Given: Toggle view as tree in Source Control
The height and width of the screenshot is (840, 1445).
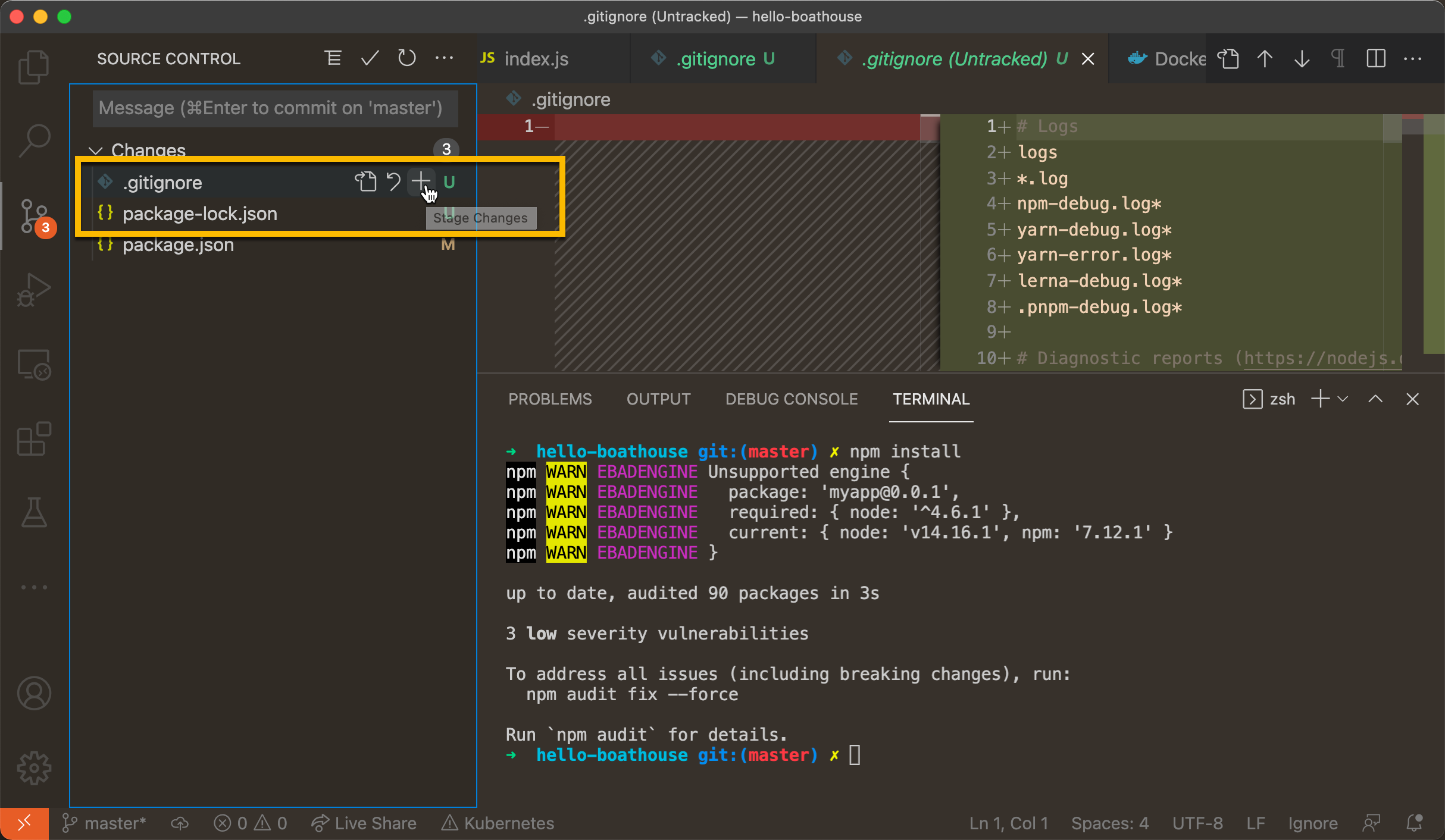Looking at the screenshot, I should pyautogui.click(x=333, y=58).
